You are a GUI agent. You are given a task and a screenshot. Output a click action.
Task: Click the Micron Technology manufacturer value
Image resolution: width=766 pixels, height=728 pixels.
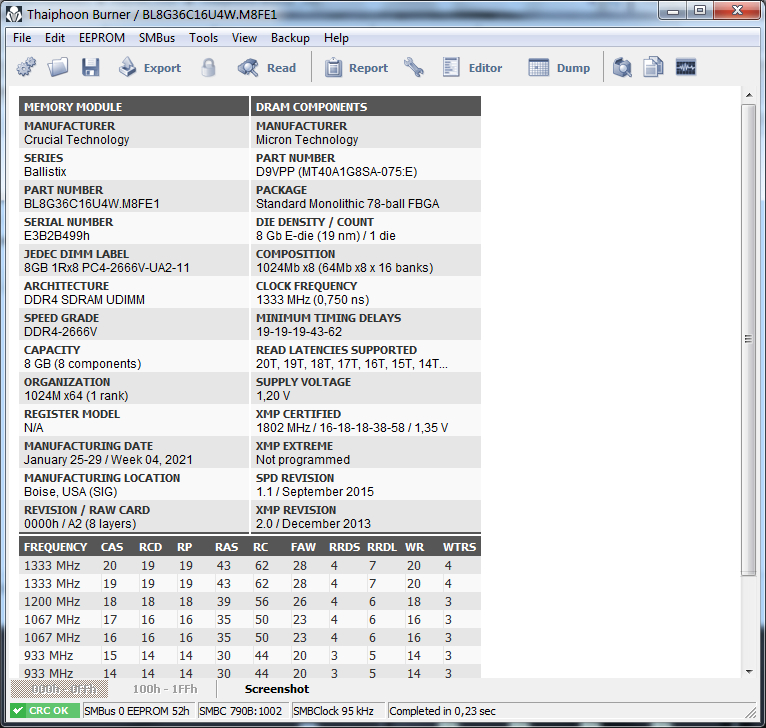[307, 140]
